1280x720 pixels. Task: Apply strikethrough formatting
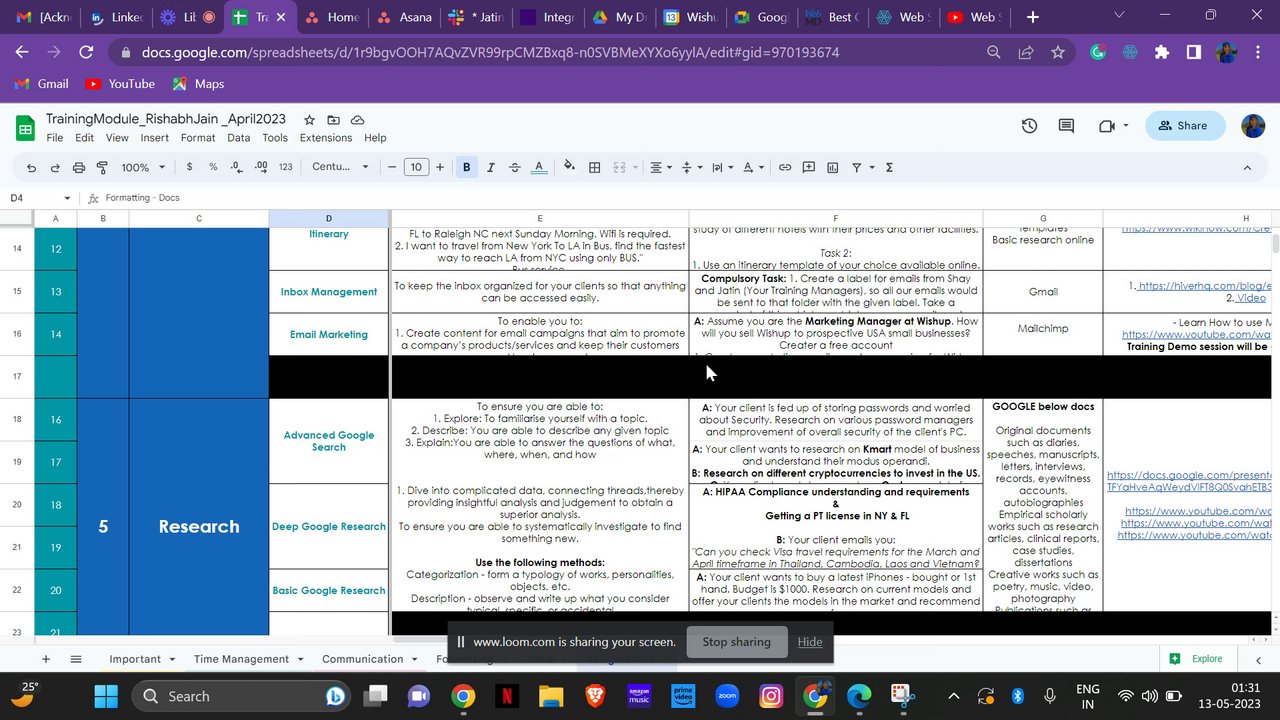pyautogui.click(x=514, y=167)
